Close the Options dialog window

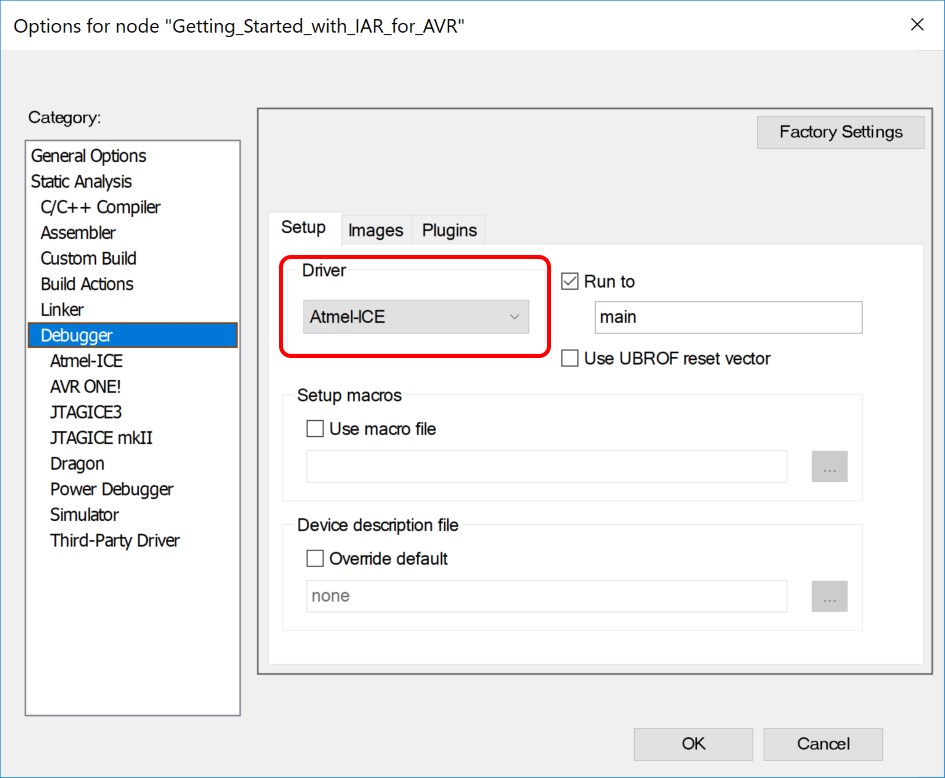[916, 25]
